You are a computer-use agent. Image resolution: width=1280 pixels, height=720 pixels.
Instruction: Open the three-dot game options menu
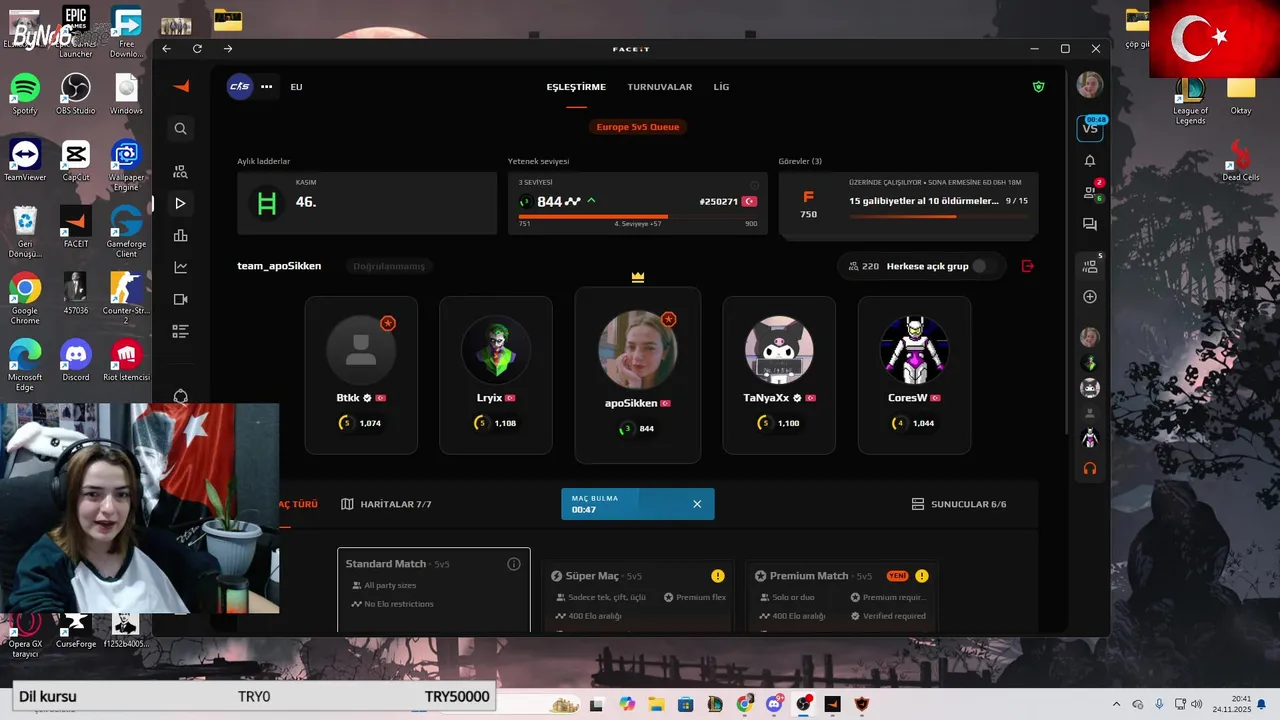[267, 87]
